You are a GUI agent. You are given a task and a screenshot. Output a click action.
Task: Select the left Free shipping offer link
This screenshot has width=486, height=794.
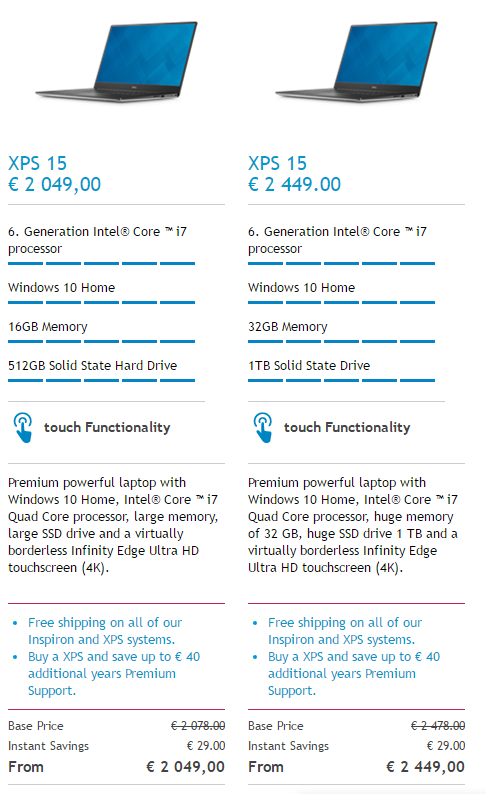105,631
